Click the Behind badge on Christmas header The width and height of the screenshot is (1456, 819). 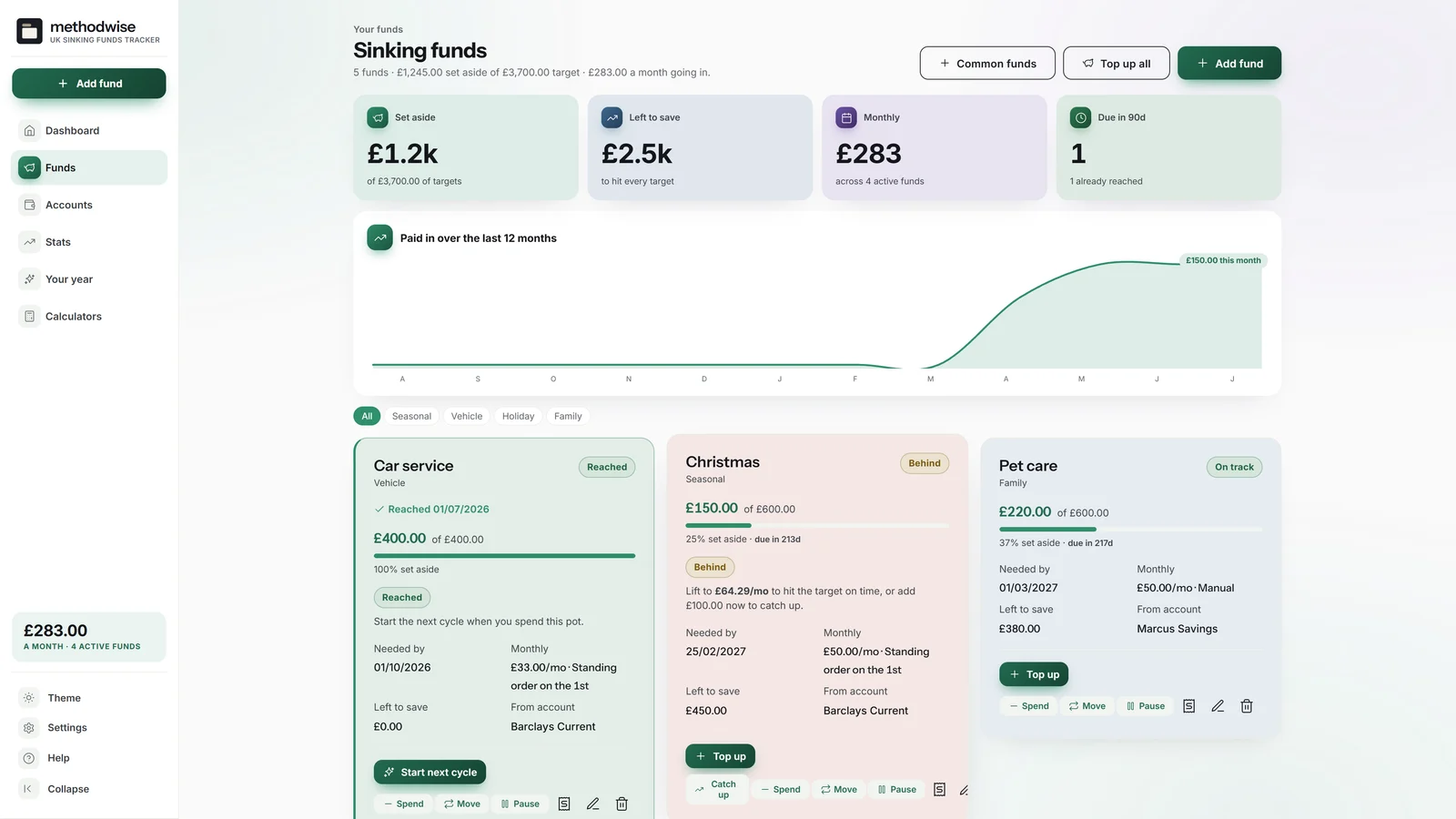point(925,463)
